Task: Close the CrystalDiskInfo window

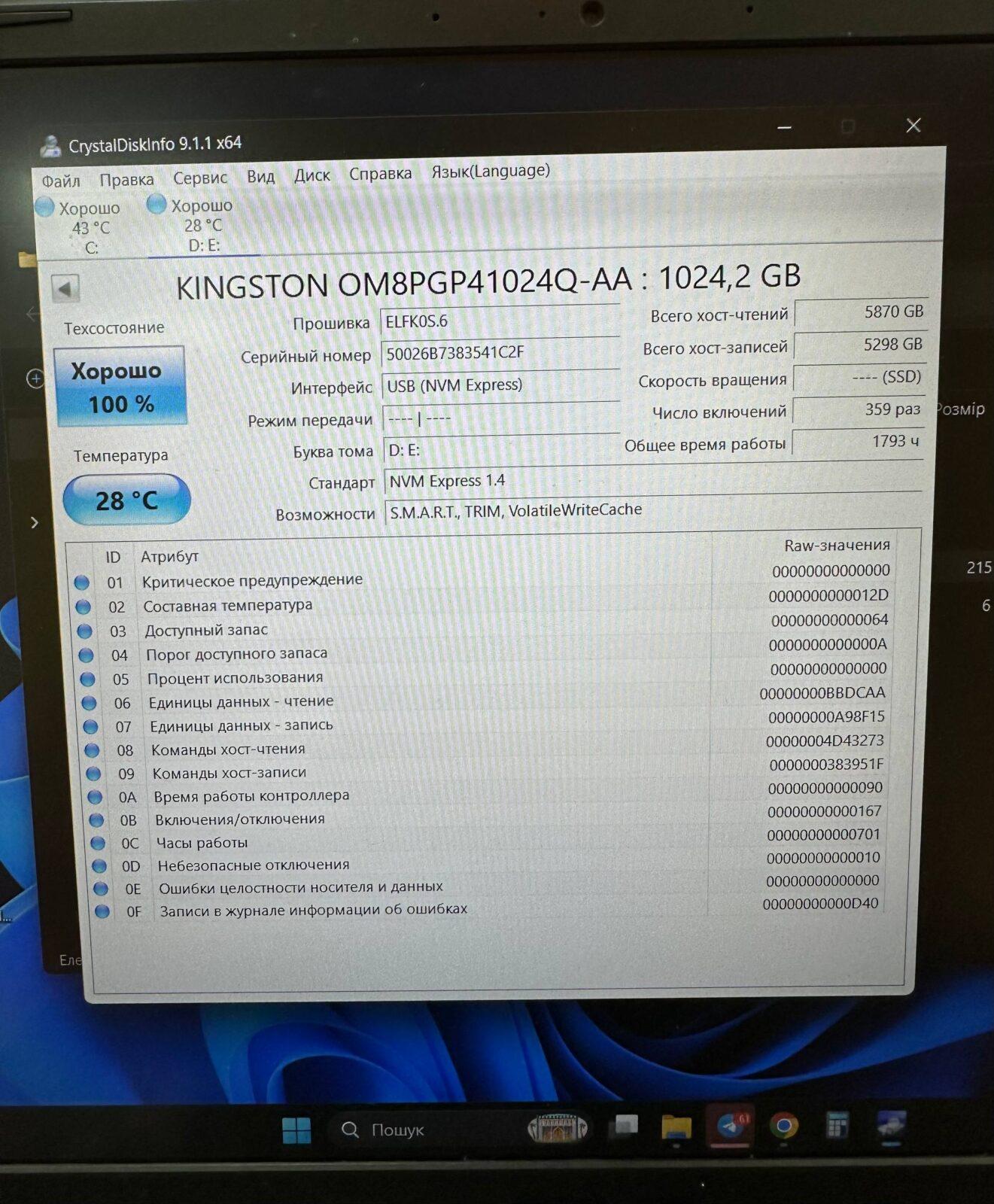Action: click(913, 126)
